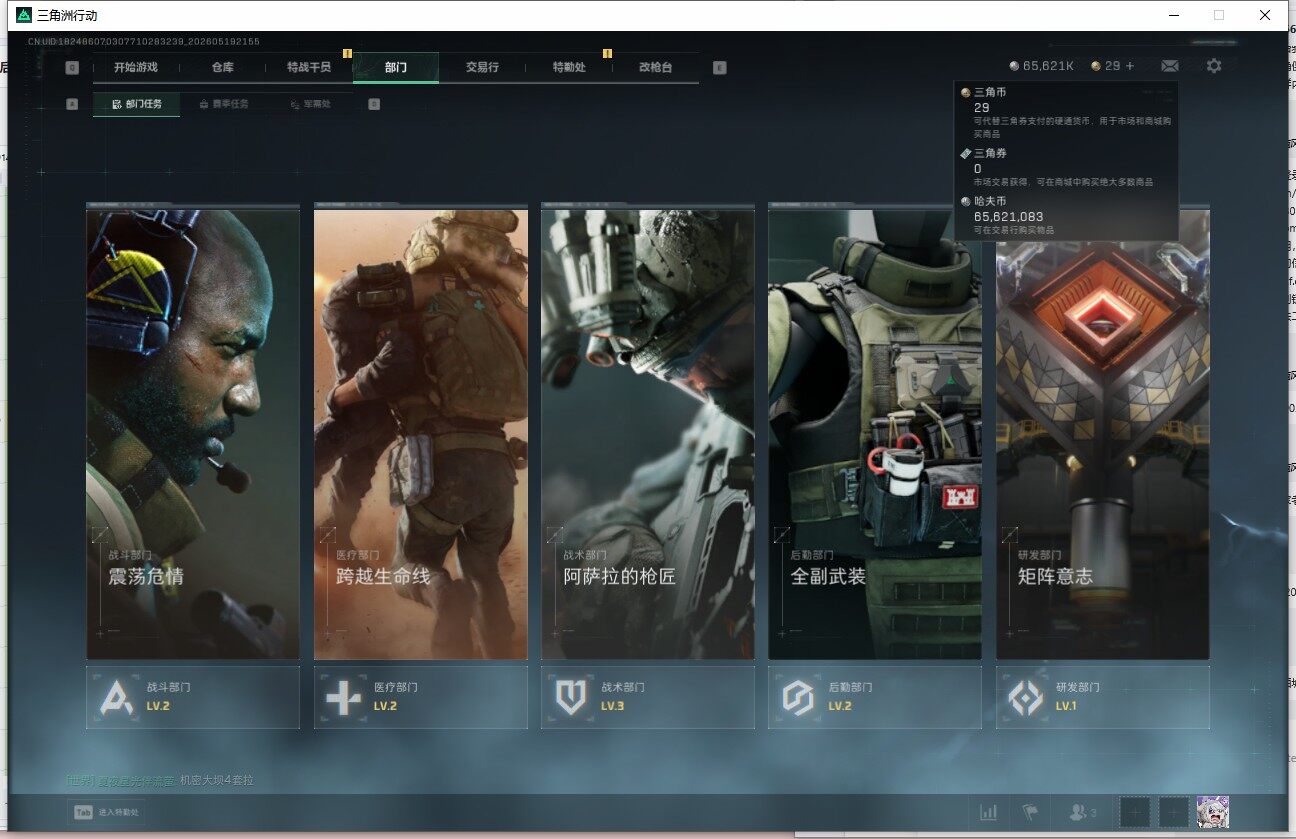Open the 仓库 tab
The width and height of the screenshot is (1296, 839).
[223, 68]
